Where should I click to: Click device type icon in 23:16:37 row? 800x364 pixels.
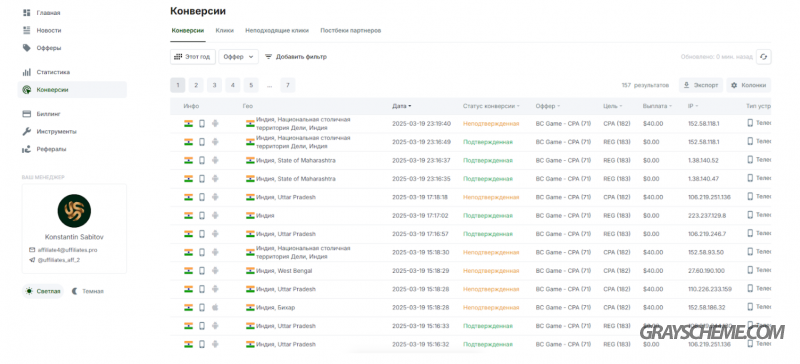tap(751, 159)
